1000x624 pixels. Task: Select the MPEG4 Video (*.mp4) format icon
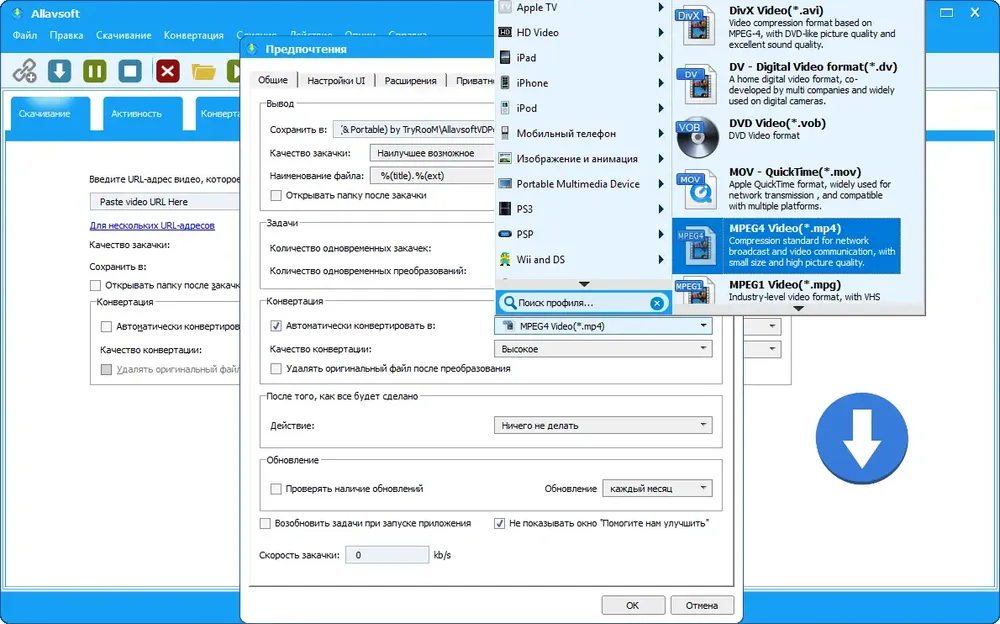696,246
